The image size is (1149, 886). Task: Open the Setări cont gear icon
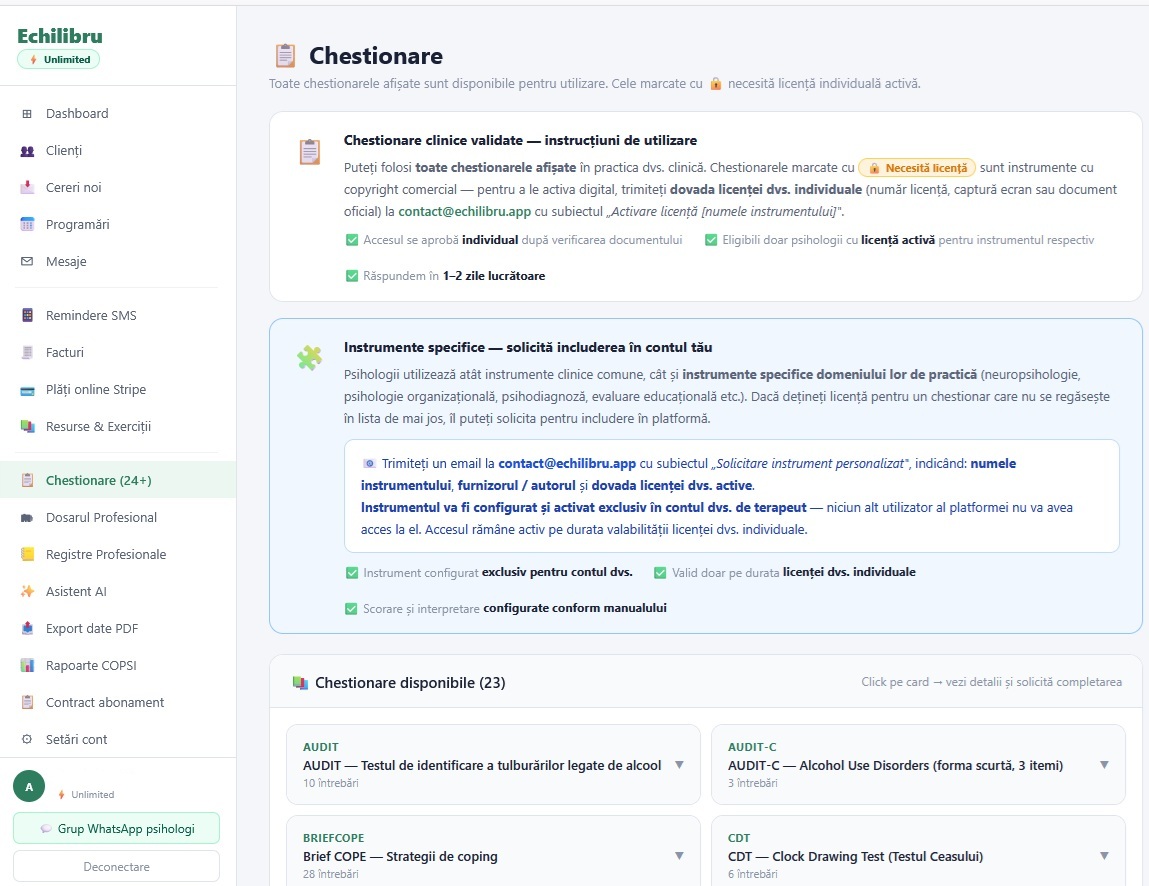28,739
